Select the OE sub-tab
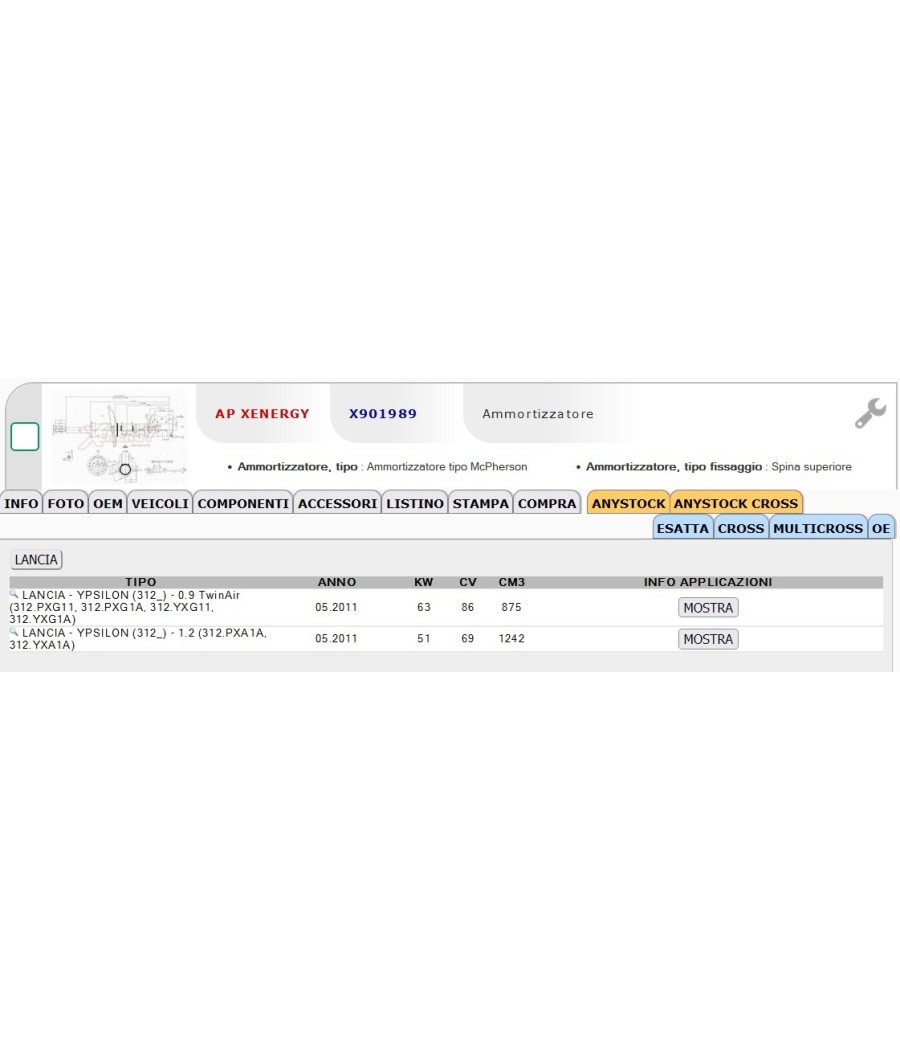Viewport: 900px width, 1050px height. coord(881,528)
